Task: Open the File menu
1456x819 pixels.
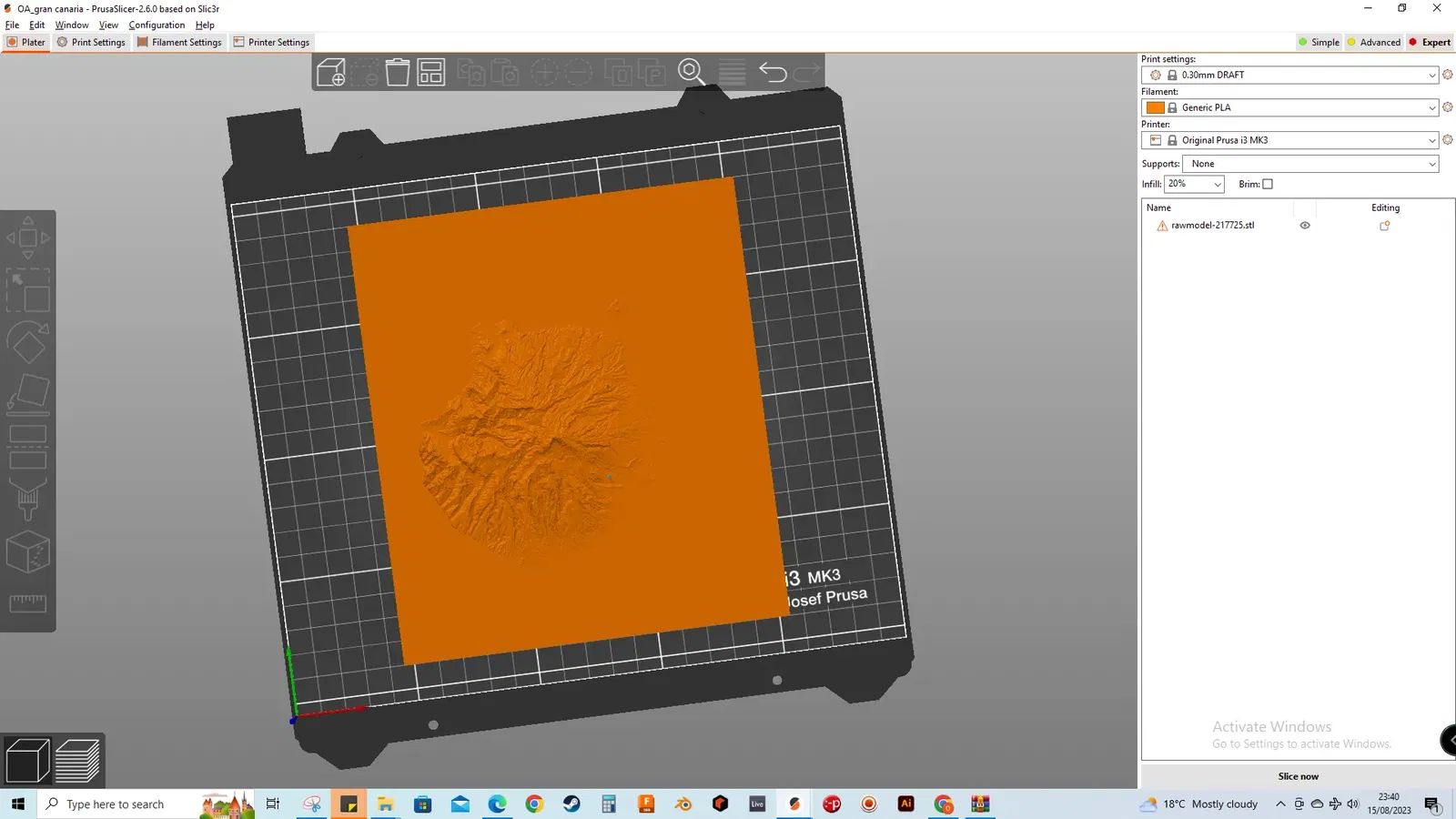Action: pos(12,25)
